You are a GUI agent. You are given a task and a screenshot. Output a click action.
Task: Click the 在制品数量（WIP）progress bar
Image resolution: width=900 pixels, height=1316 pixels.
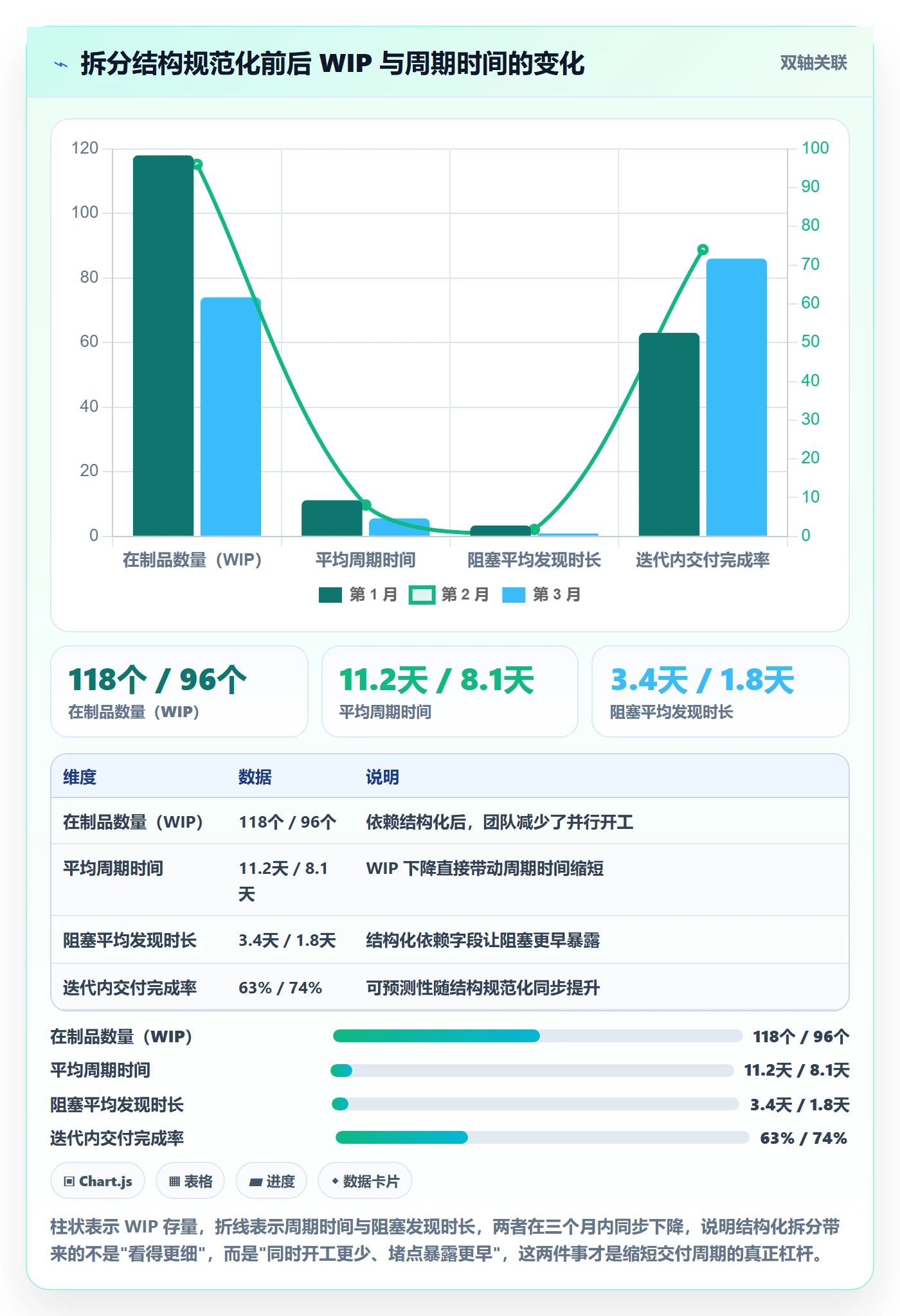coord(538,1036)
